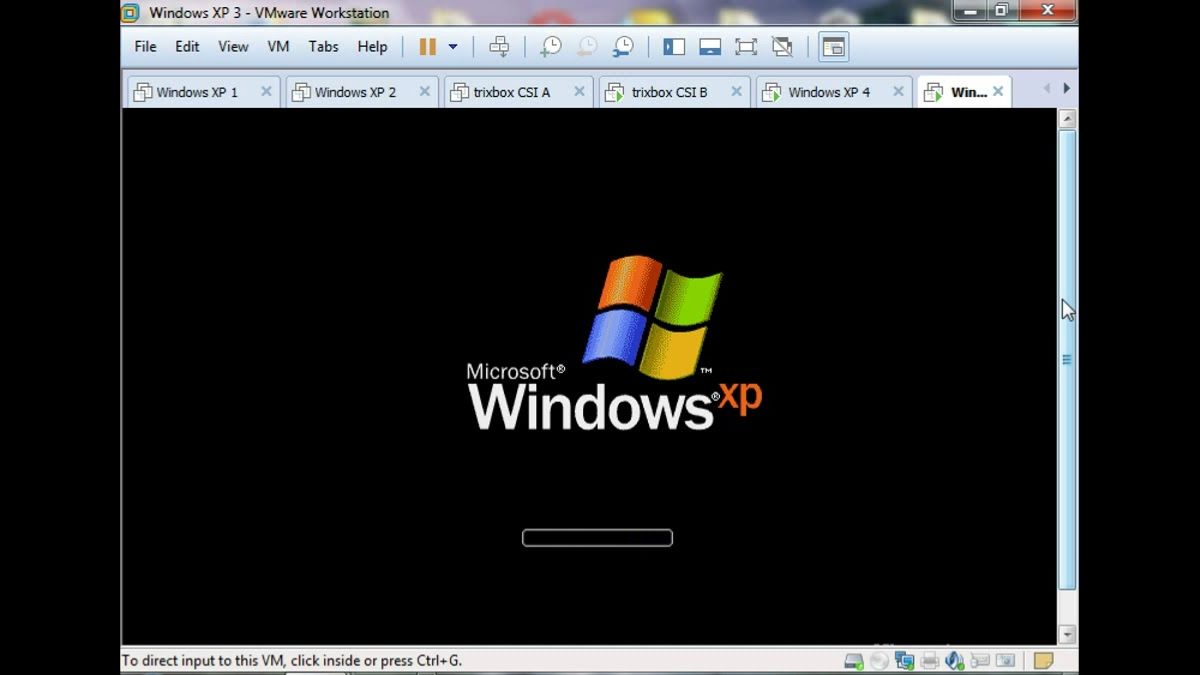Open the snapshot manager icon
1200x675 pixels.
(623, 47)
